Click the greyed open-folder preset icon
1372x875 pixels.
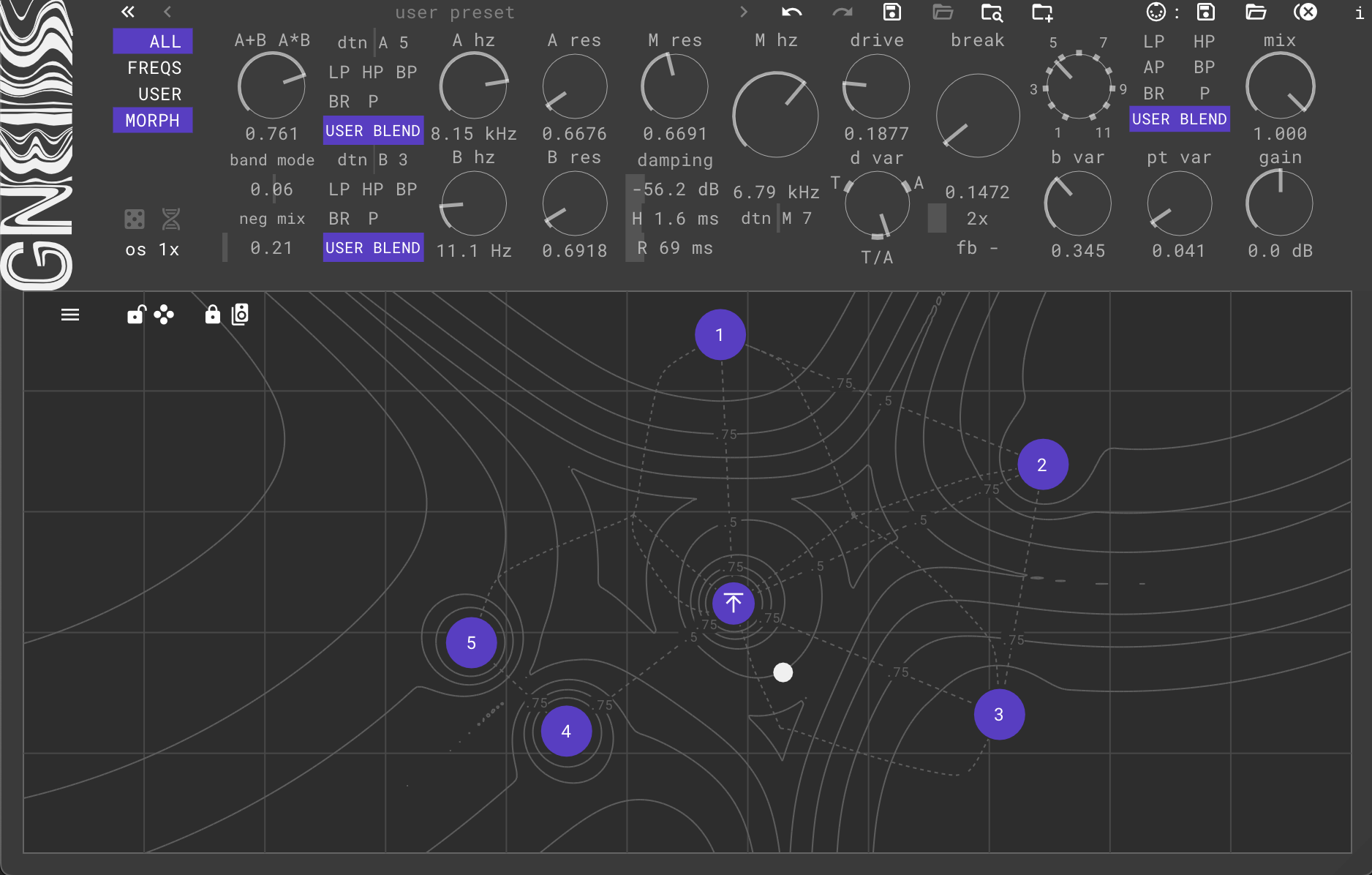pyautogui.click(x=943, y=12)
